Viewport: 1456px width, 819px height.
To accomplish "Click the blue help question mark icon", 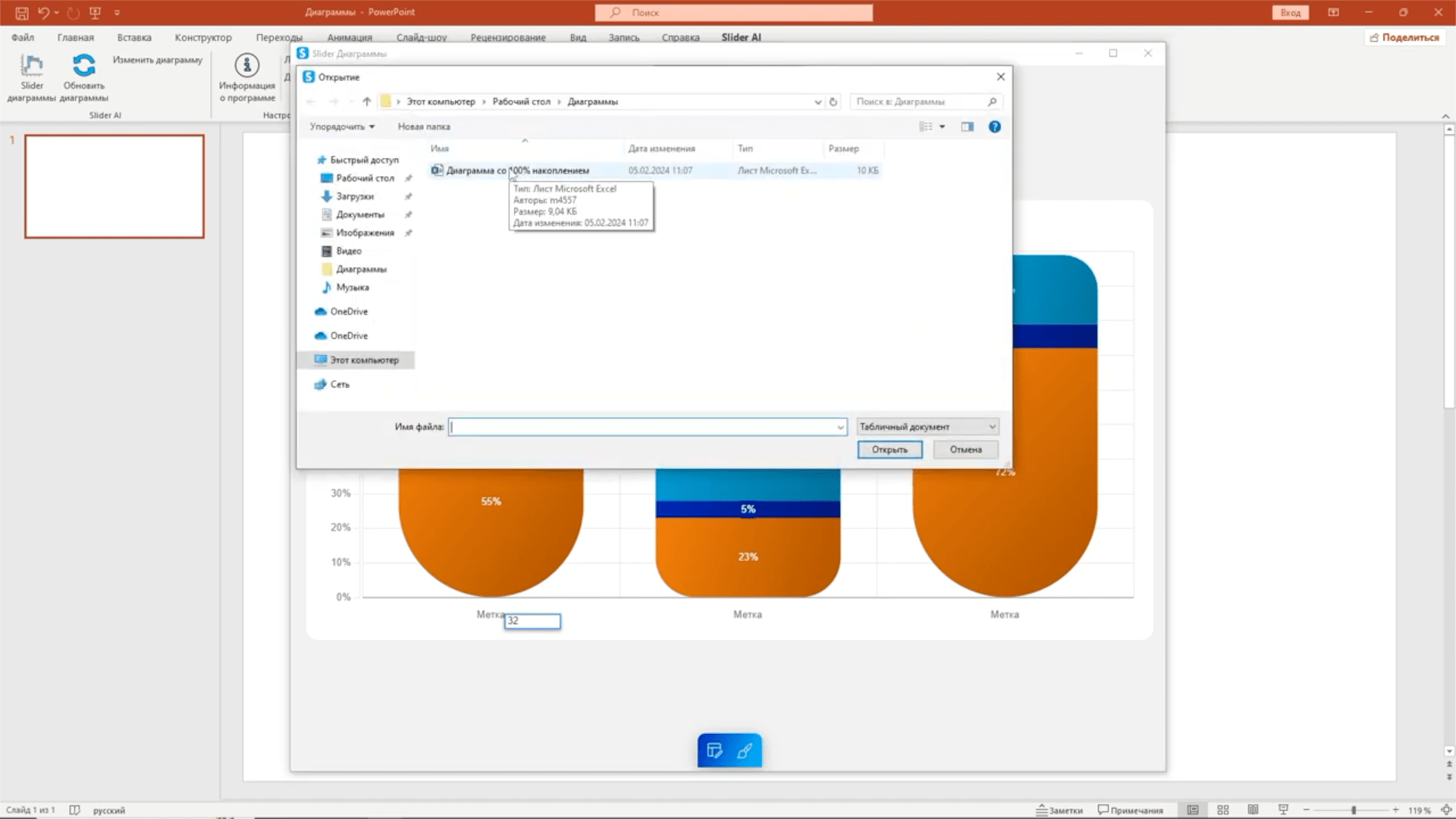I will pos(995,127).
